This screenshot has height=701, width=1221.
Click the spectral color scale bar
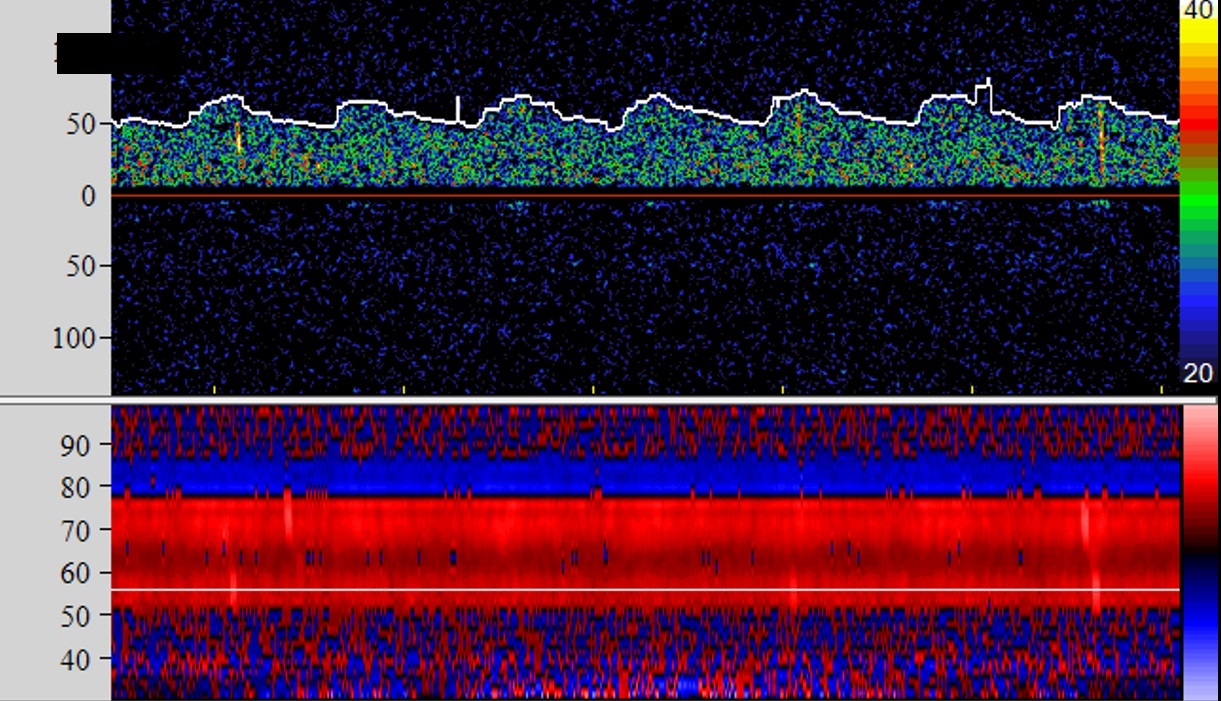(1196, 190)
